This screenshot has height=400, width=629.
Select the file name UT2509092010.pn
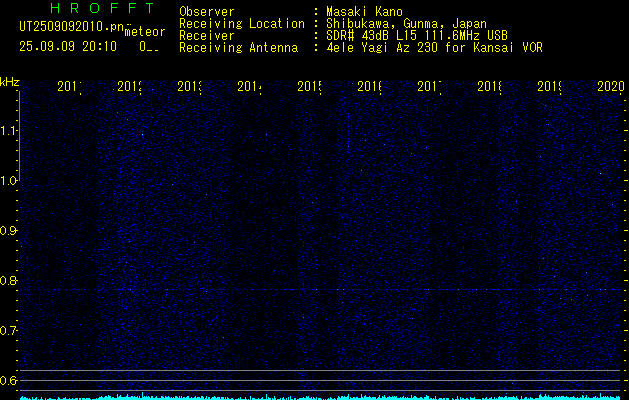(x=72, y=27)
